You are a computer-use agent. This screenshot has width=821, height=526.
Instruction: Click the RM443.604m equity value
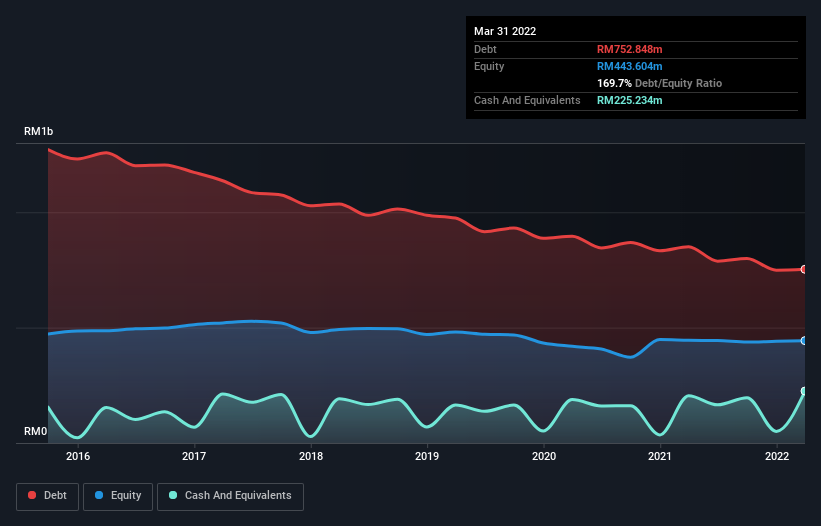click(x=629, y=66)
